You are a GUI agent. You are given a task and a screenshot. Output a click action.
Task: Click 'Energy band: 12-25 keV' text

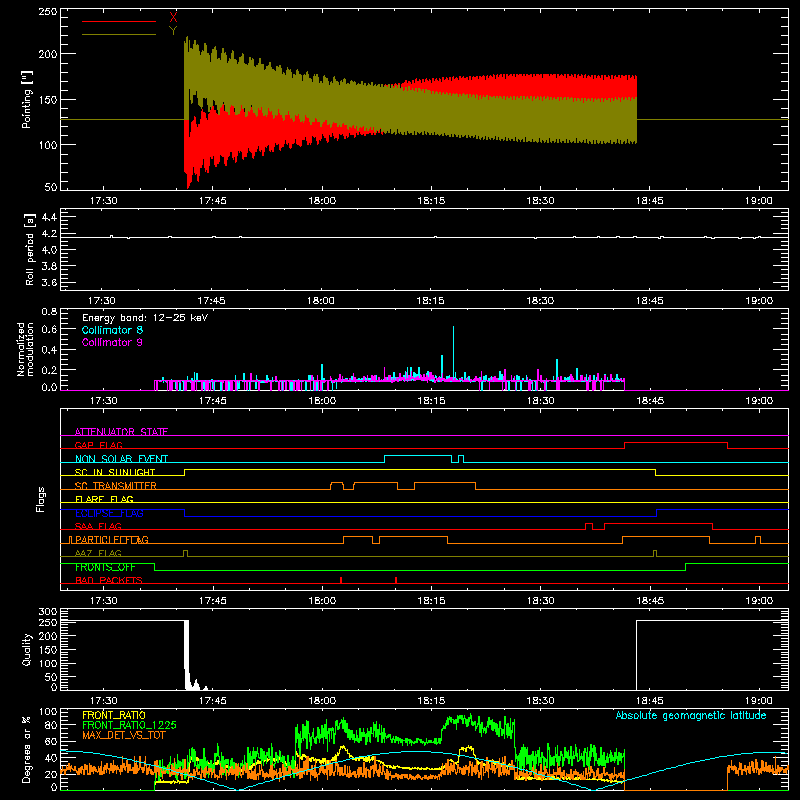(145, 318)
